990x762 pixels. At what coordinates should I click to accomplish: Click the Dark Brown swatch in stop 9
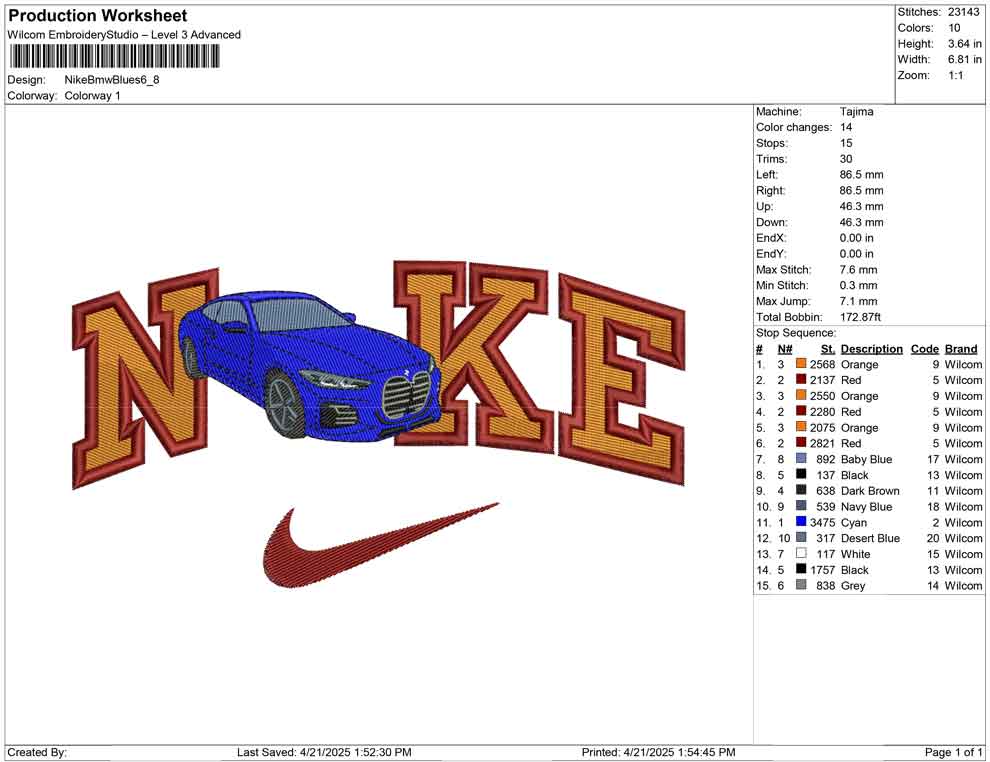pyautogui.click(x=801, y=490)
